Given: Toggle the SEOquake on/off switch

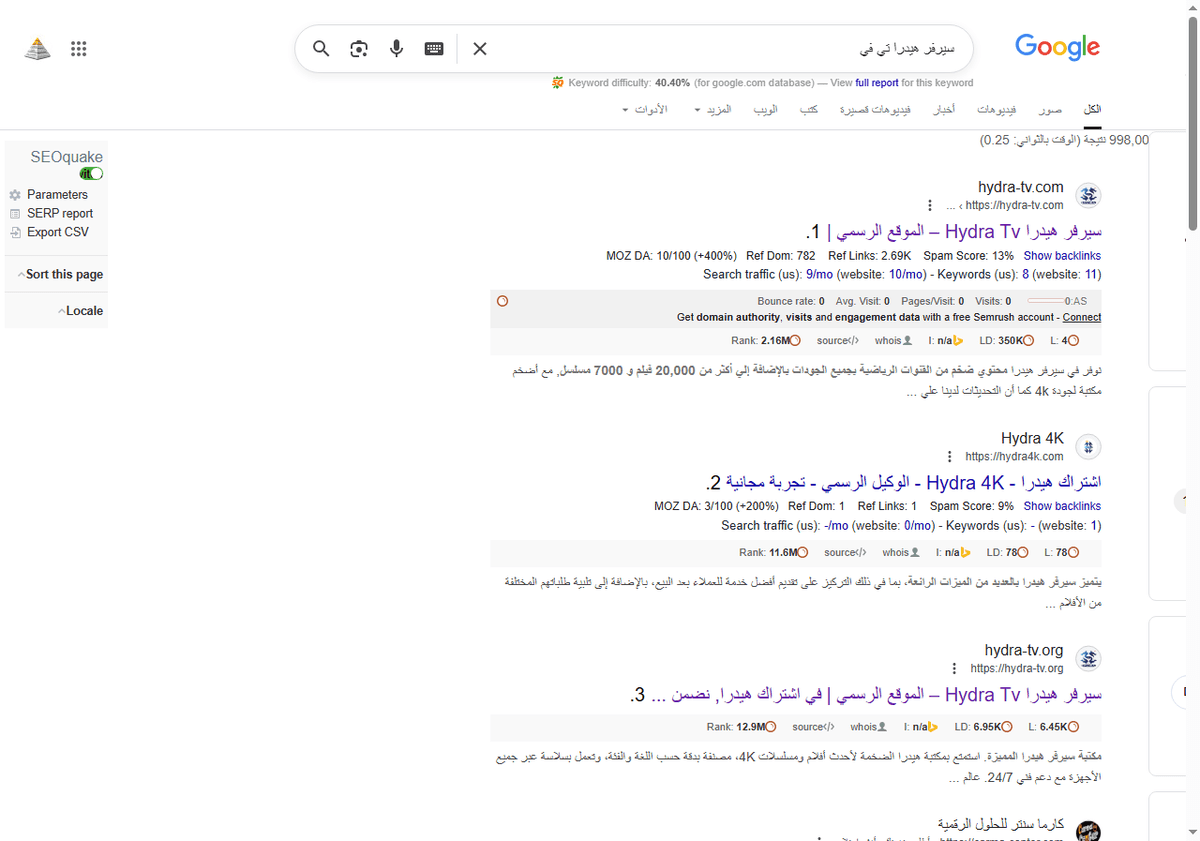Looking at the screenshot, I should 90,173.
